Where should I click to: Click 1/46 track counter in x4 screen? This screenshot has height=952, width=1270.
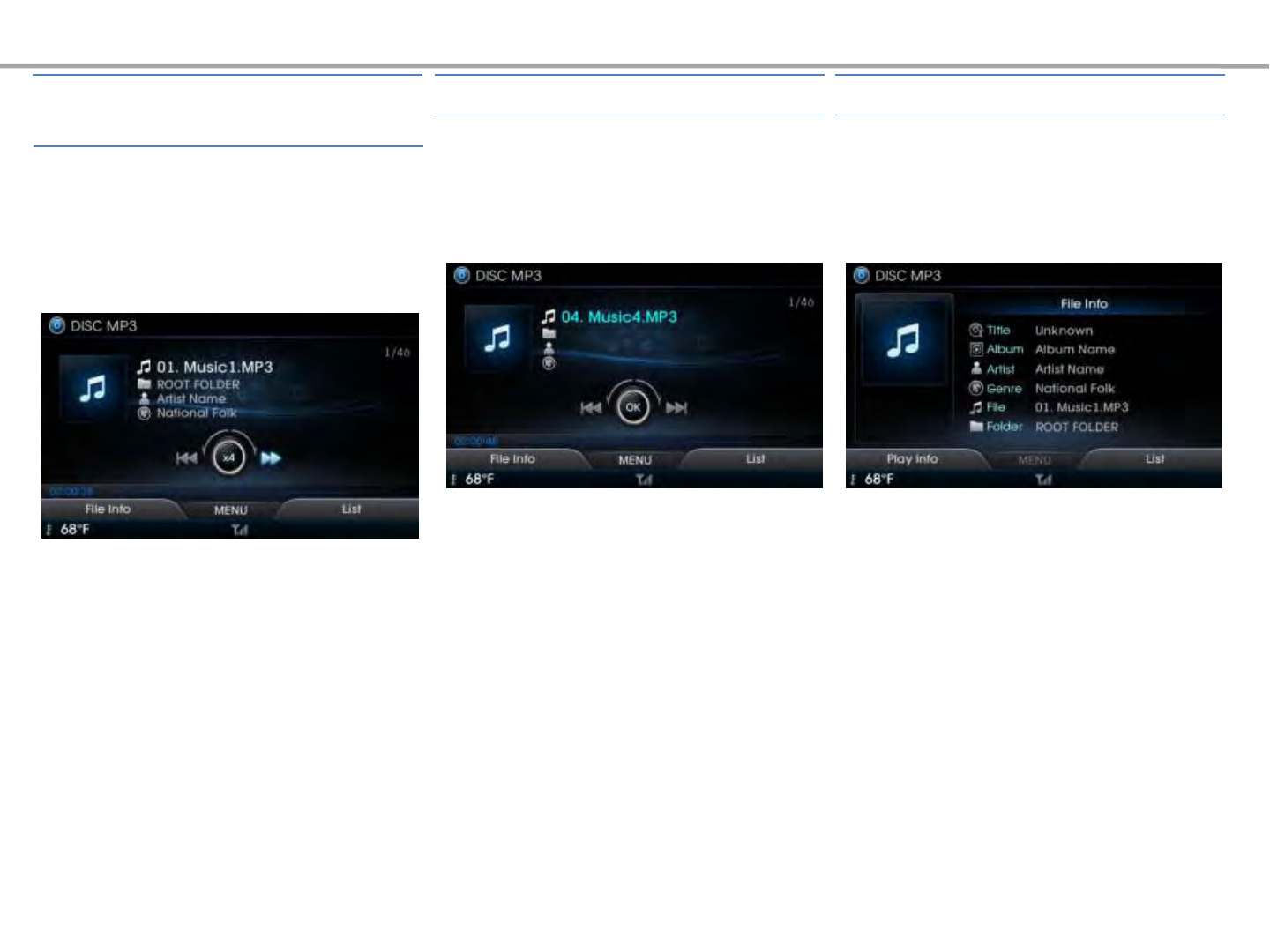(397, 353)
